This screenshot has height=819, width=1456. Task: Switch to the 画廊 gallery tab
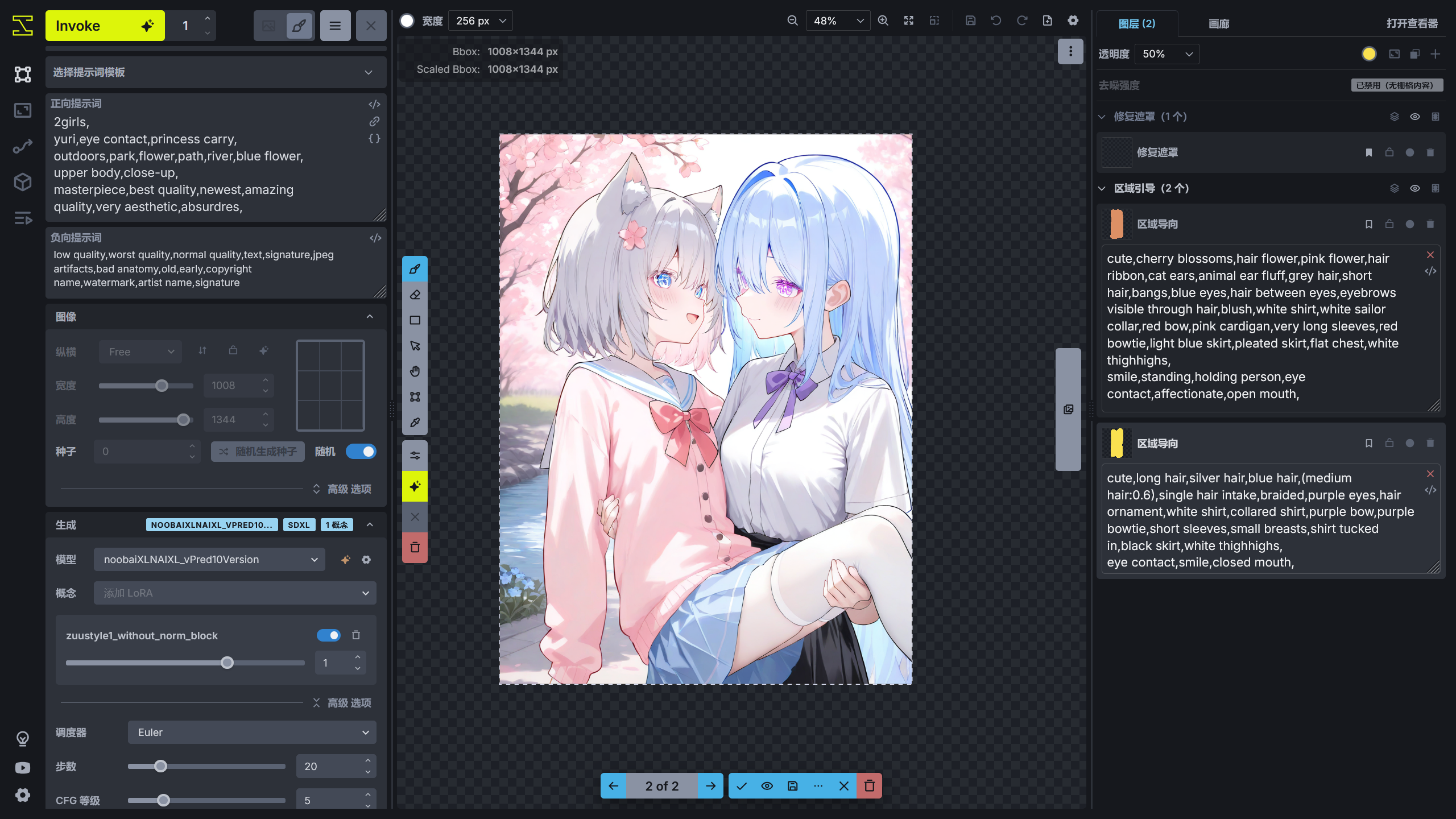pos(1219,24)
